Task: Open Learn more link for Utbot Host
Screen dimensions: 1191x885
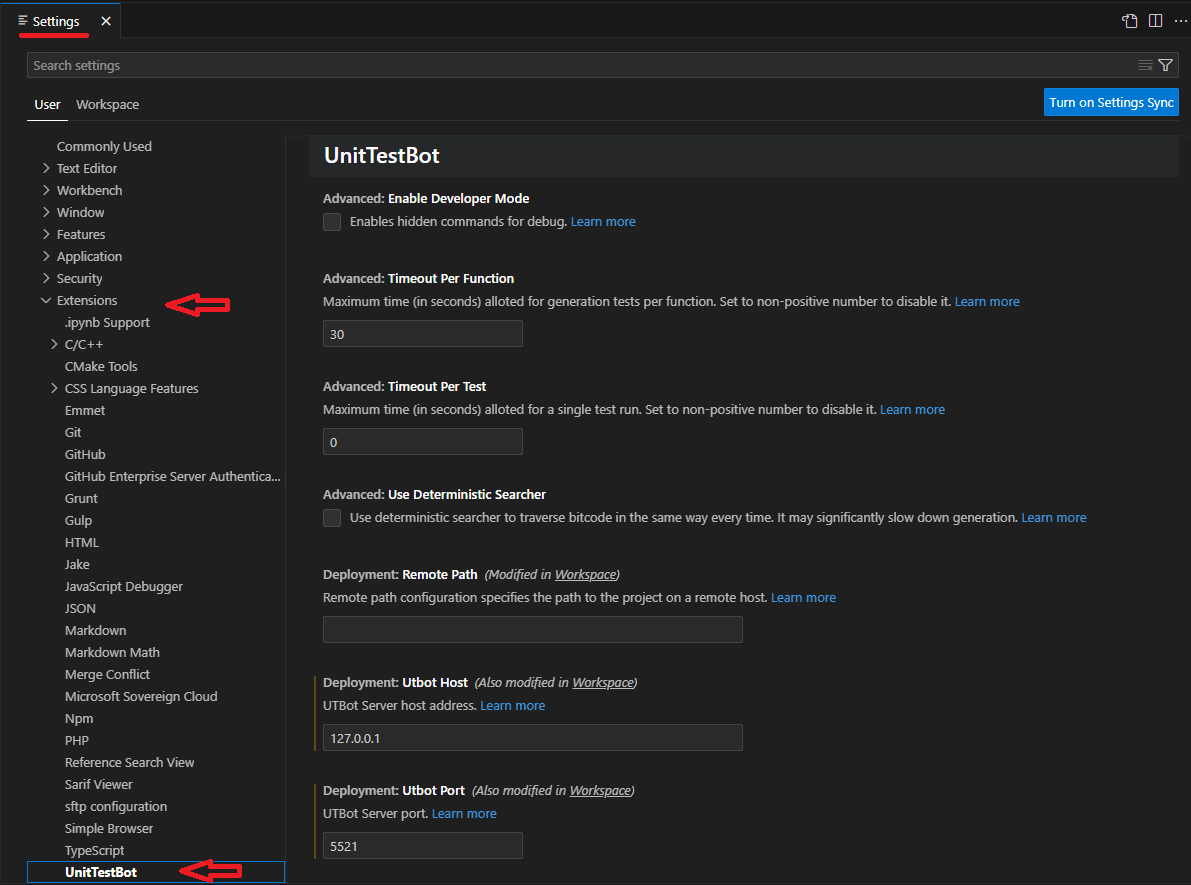Action: (512, 706)
